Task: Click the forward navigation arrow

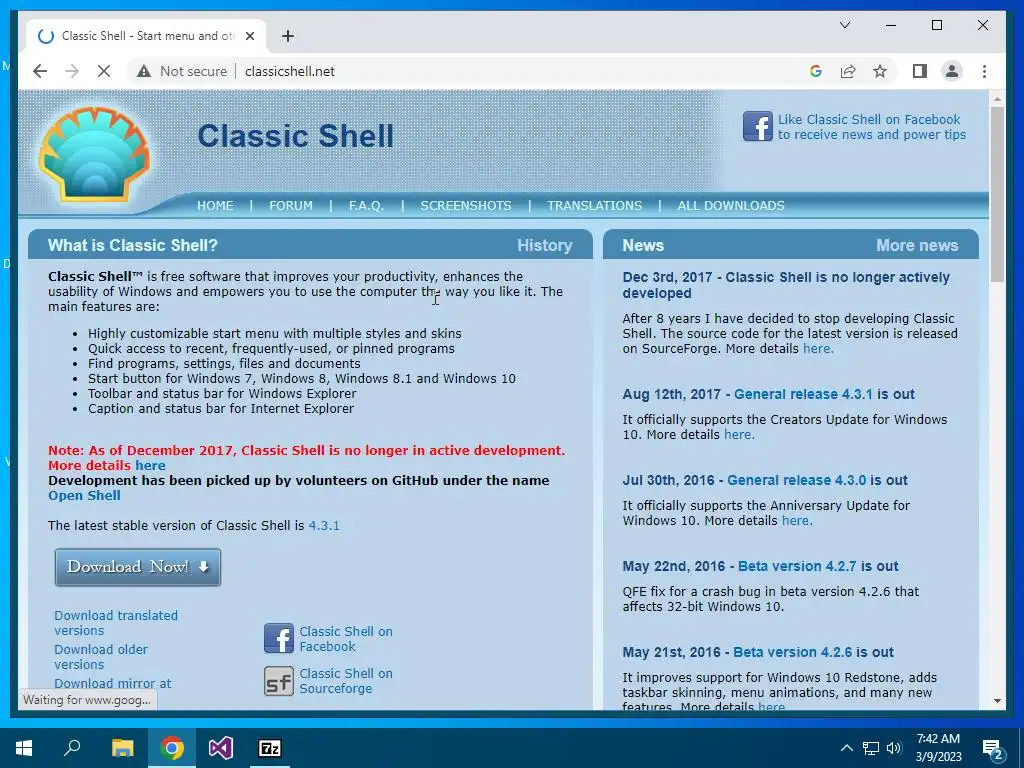Action: [x=72, y=71]
